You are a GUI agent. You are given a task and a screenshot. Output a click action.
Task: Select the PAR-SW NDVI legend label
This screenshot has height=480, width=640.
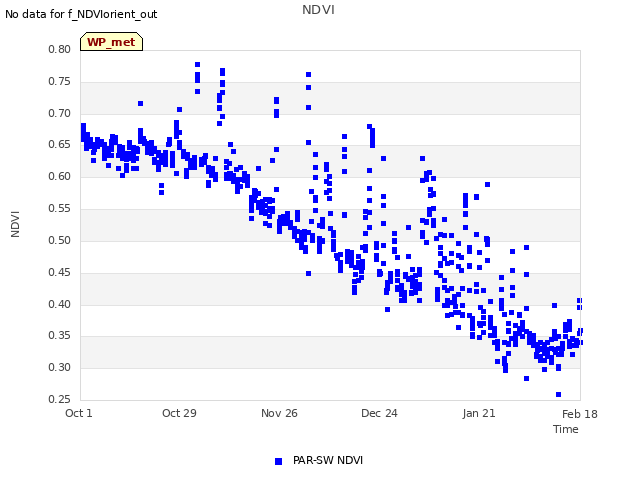[328, 460]
